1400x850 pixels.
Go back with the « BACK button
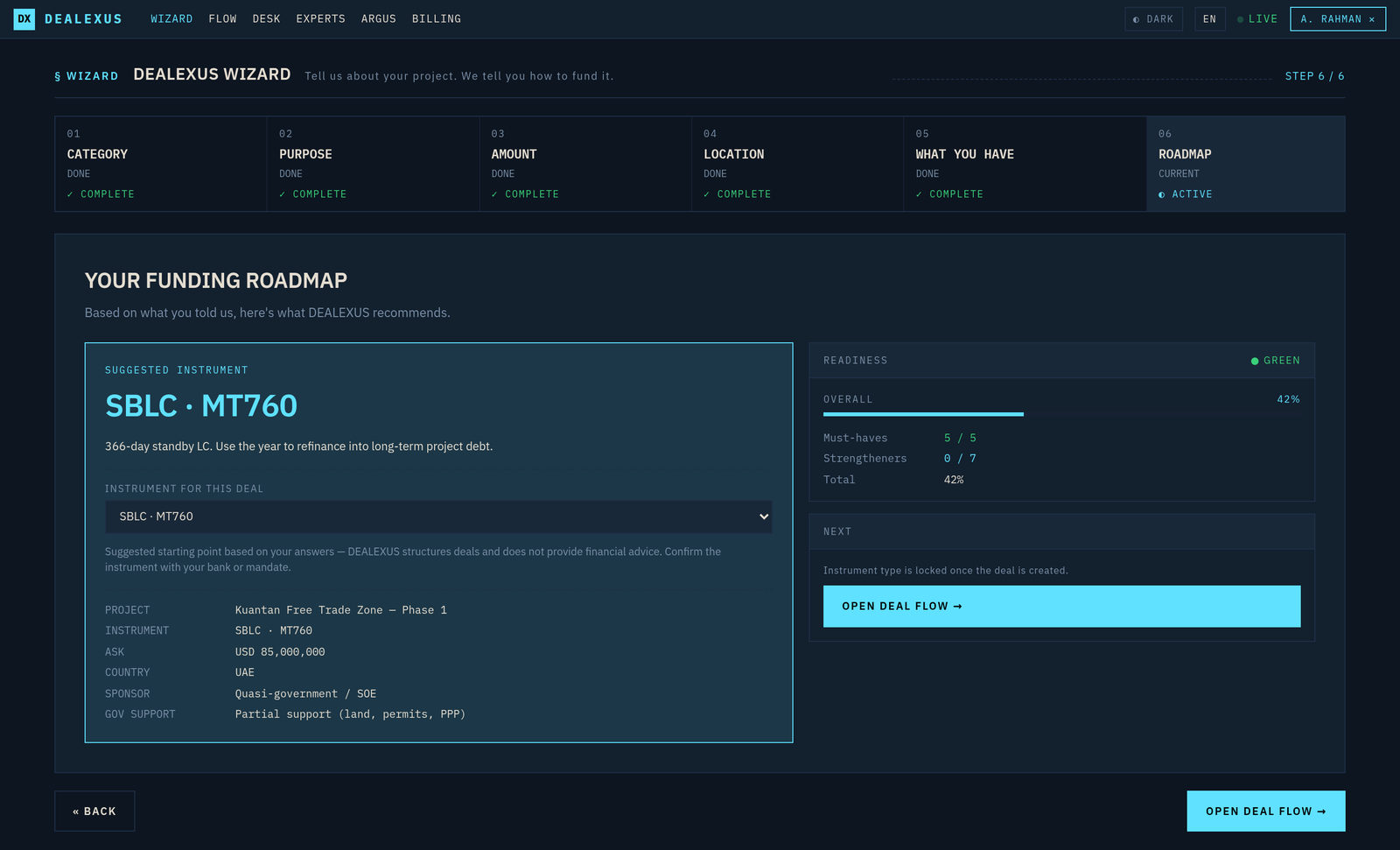point(94,811)
